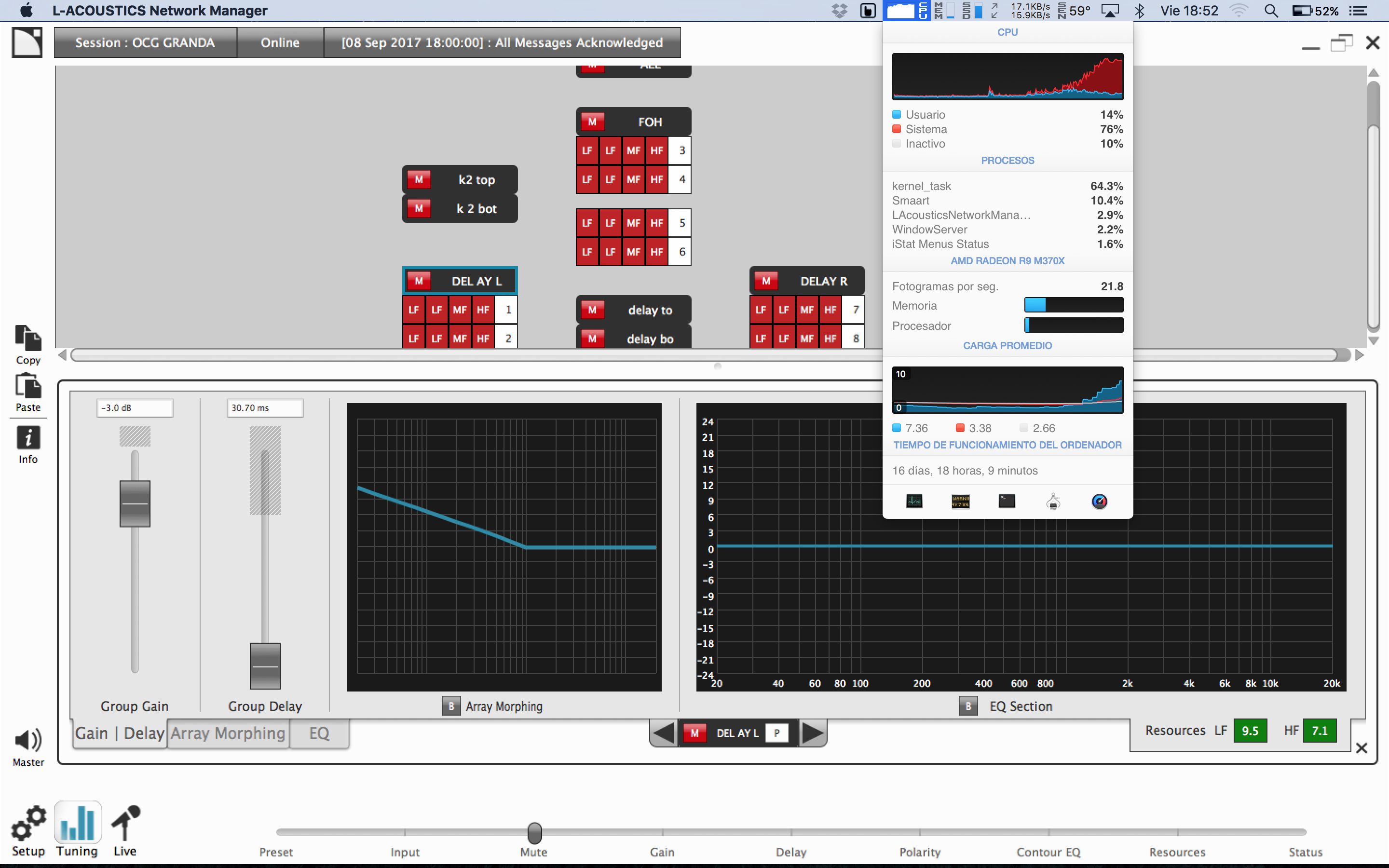
Task: Toggle M mute in DEL AY L navigator
Action: [x=694, y=733]
